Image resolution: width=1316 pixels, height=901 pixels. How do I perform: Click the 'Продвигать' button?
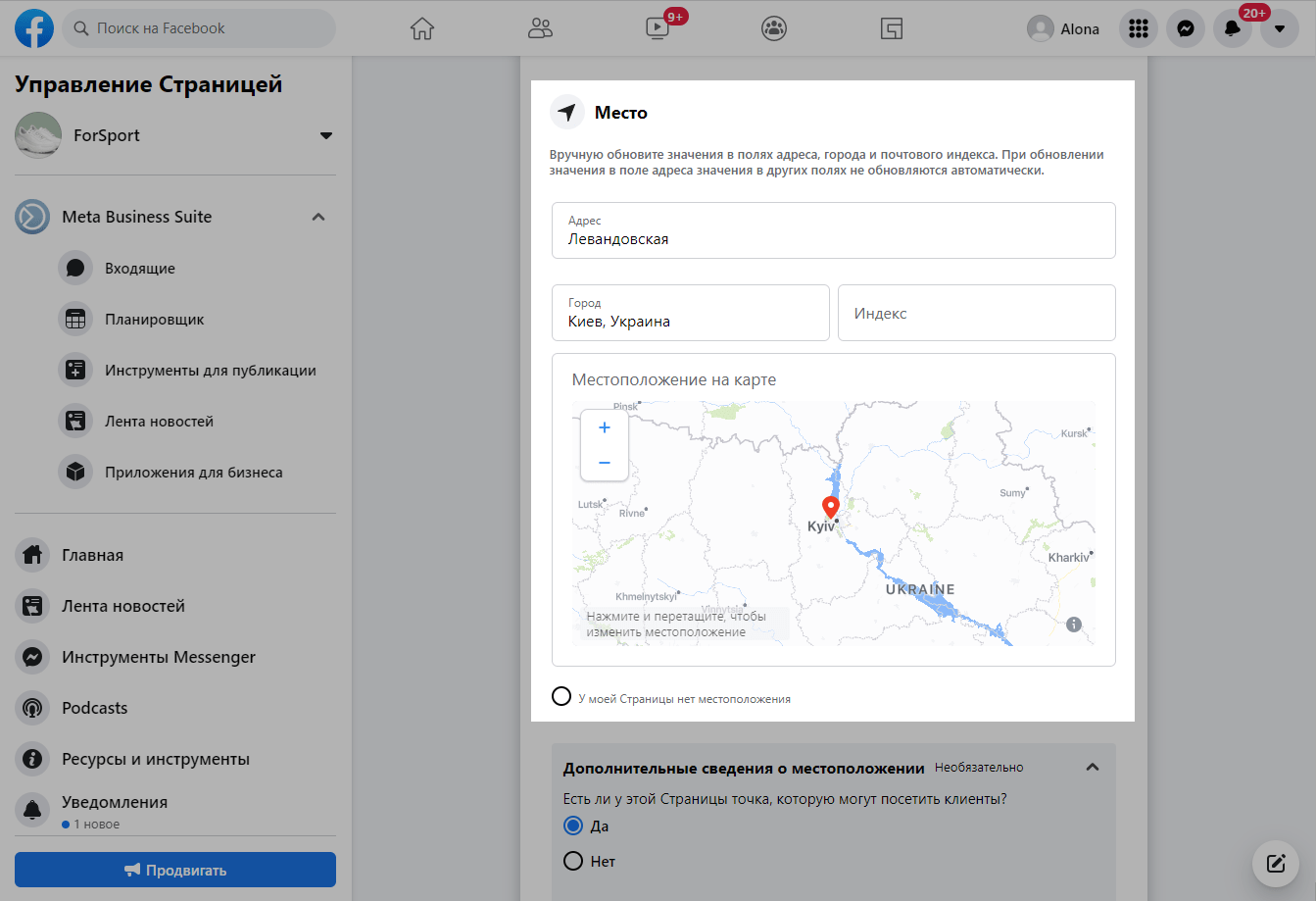(175, 870)
